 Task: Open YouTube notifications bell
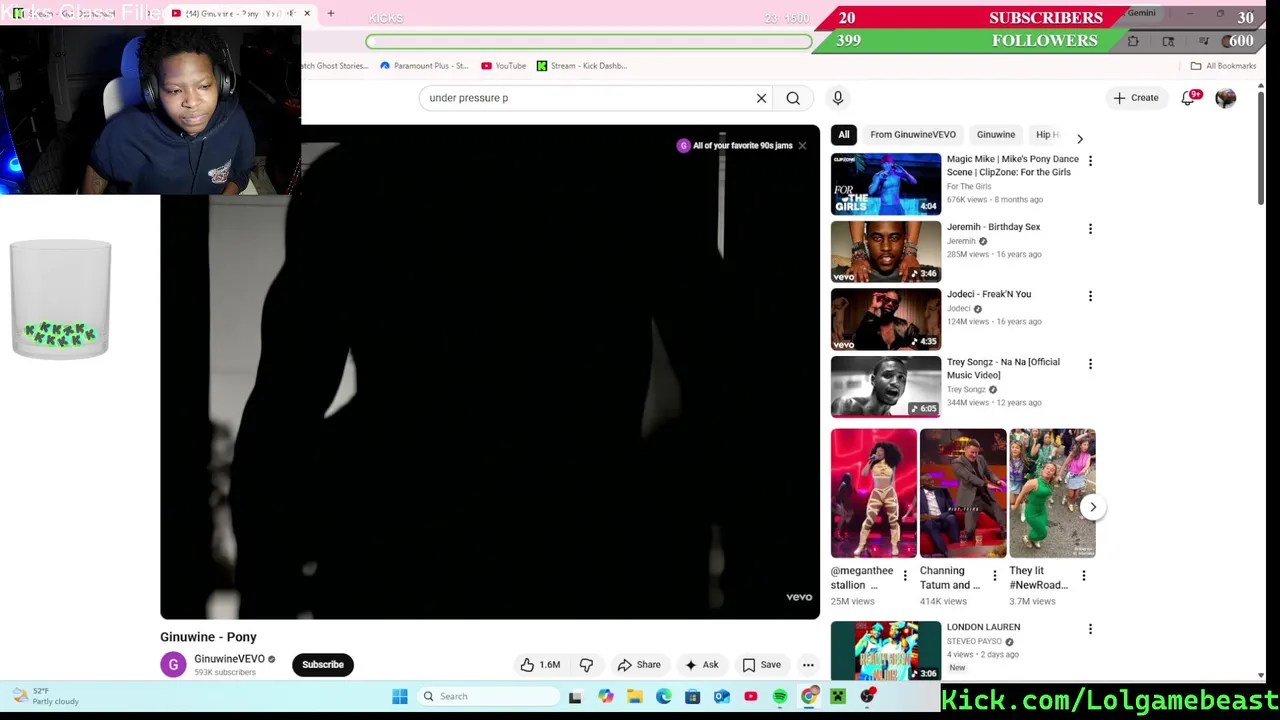1188,98
